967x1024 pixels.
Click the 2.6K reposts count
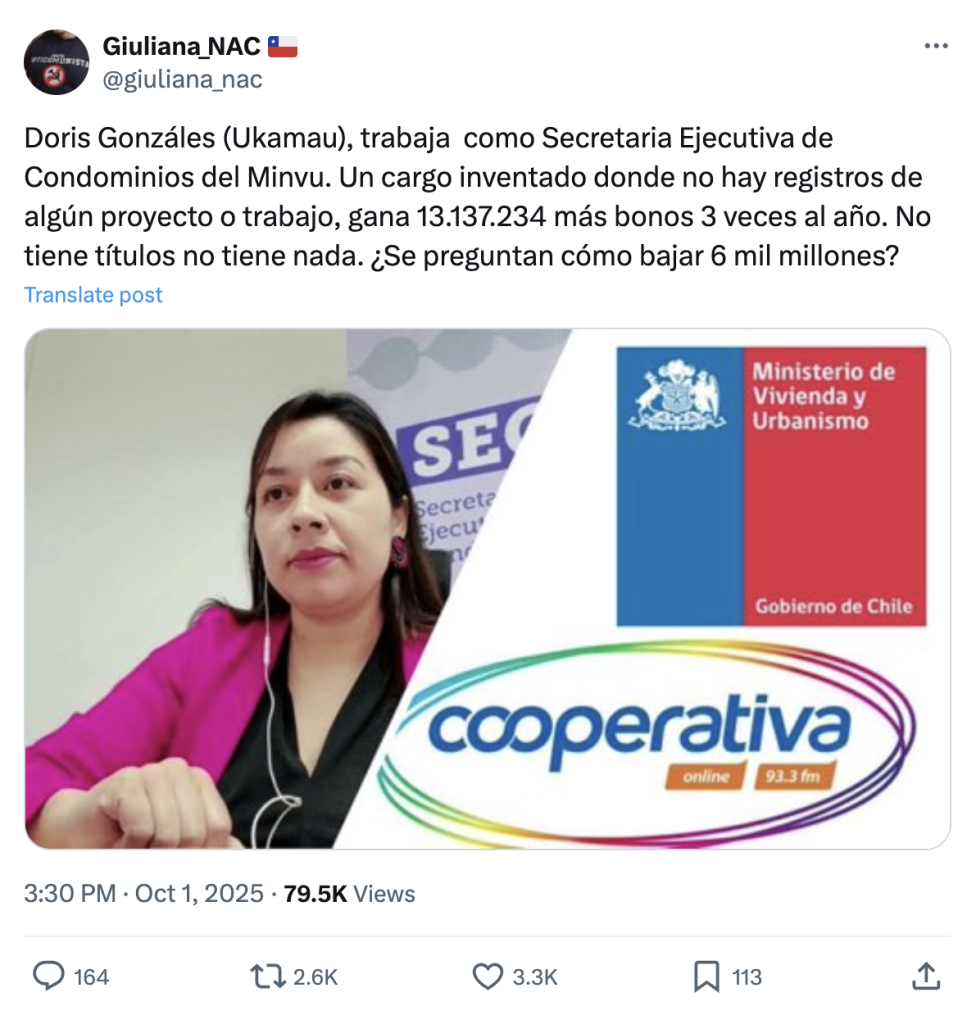coord(315,977)
